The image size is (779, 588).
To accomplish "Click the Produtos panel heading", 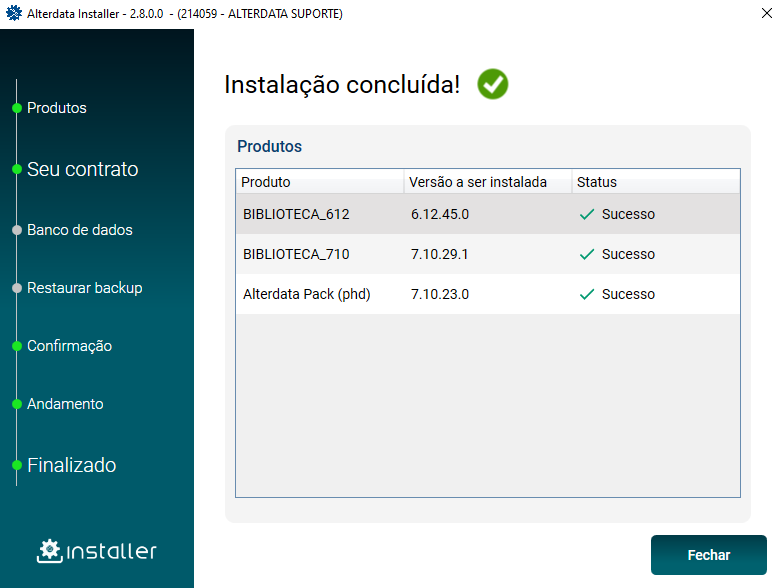I will click(x=269, y=147).
